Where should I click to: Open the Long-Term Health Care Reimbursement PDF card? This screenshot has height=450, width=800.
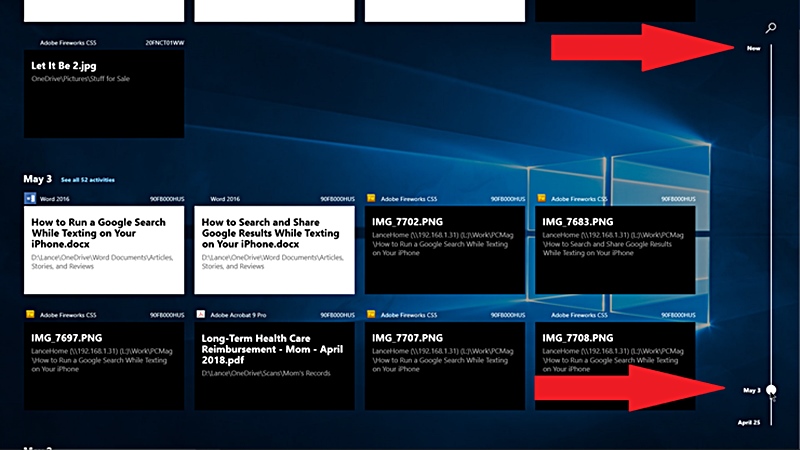274,365
